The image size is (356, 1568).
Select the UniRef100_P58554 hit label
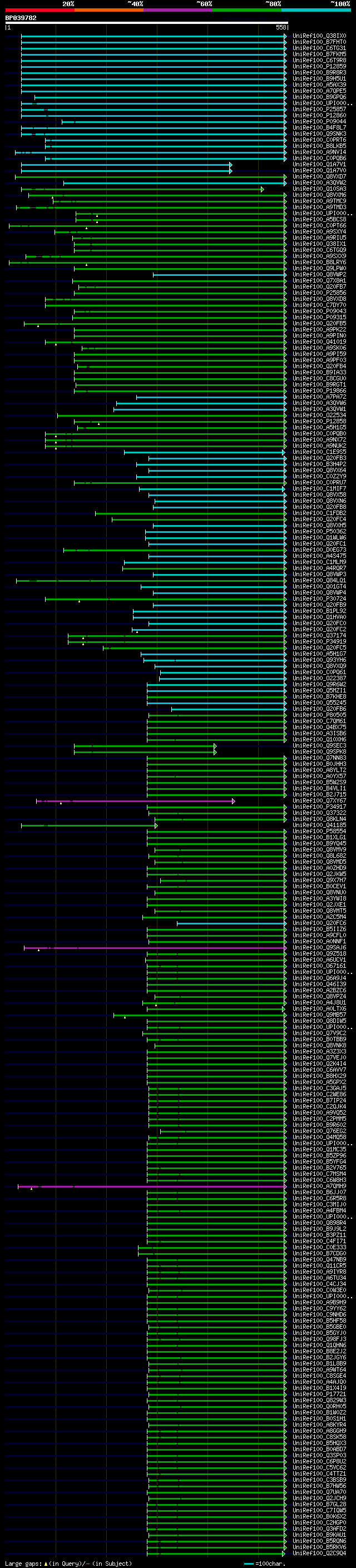319,832
